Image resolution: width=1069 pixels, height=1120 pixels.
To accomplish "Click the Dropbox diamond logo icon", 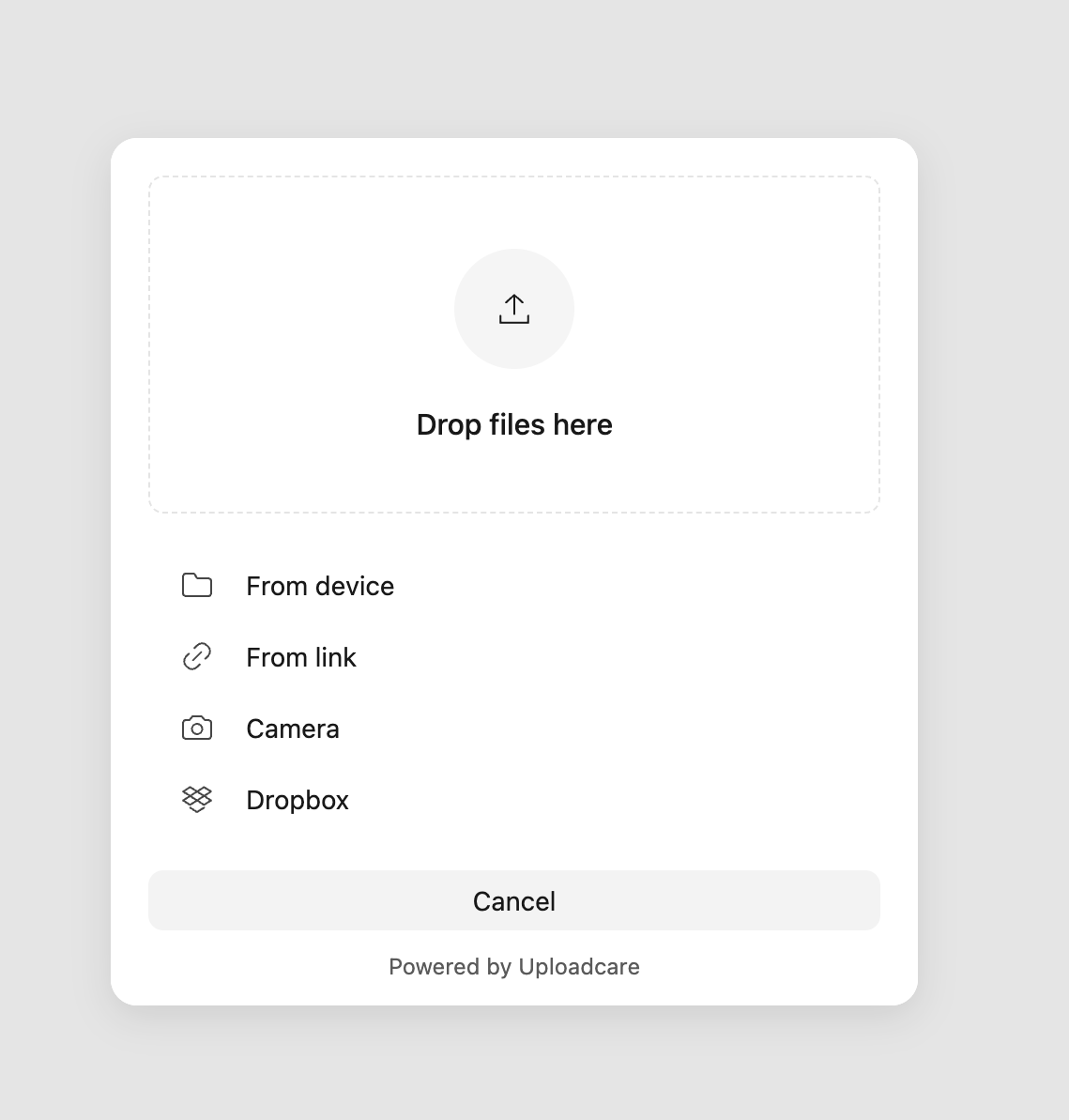I will pyautogui.click(x=197, y=799).
